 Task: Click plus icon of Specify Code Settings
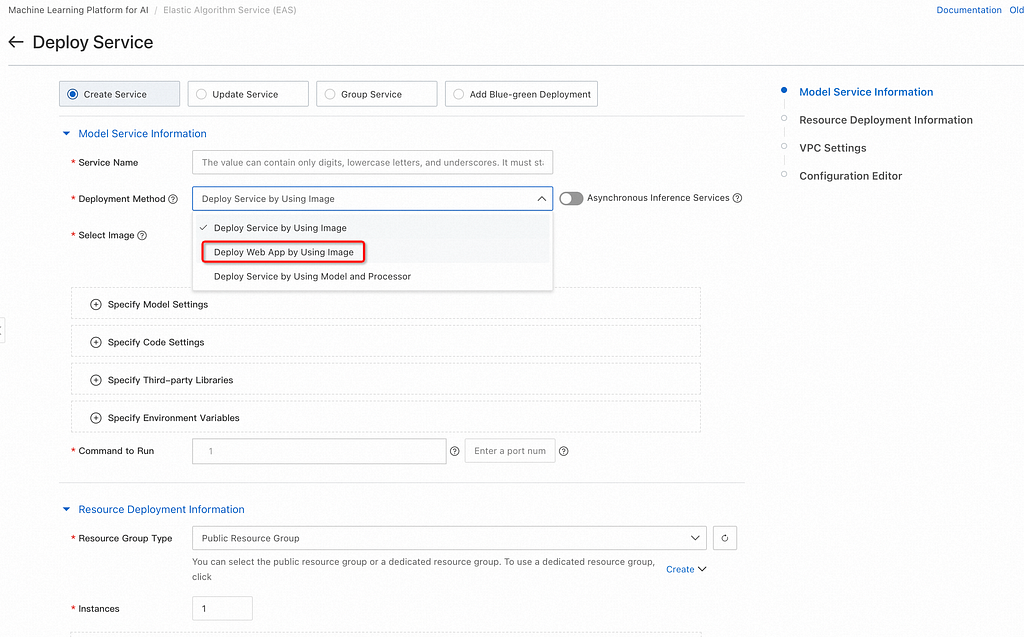click(96, 342)
